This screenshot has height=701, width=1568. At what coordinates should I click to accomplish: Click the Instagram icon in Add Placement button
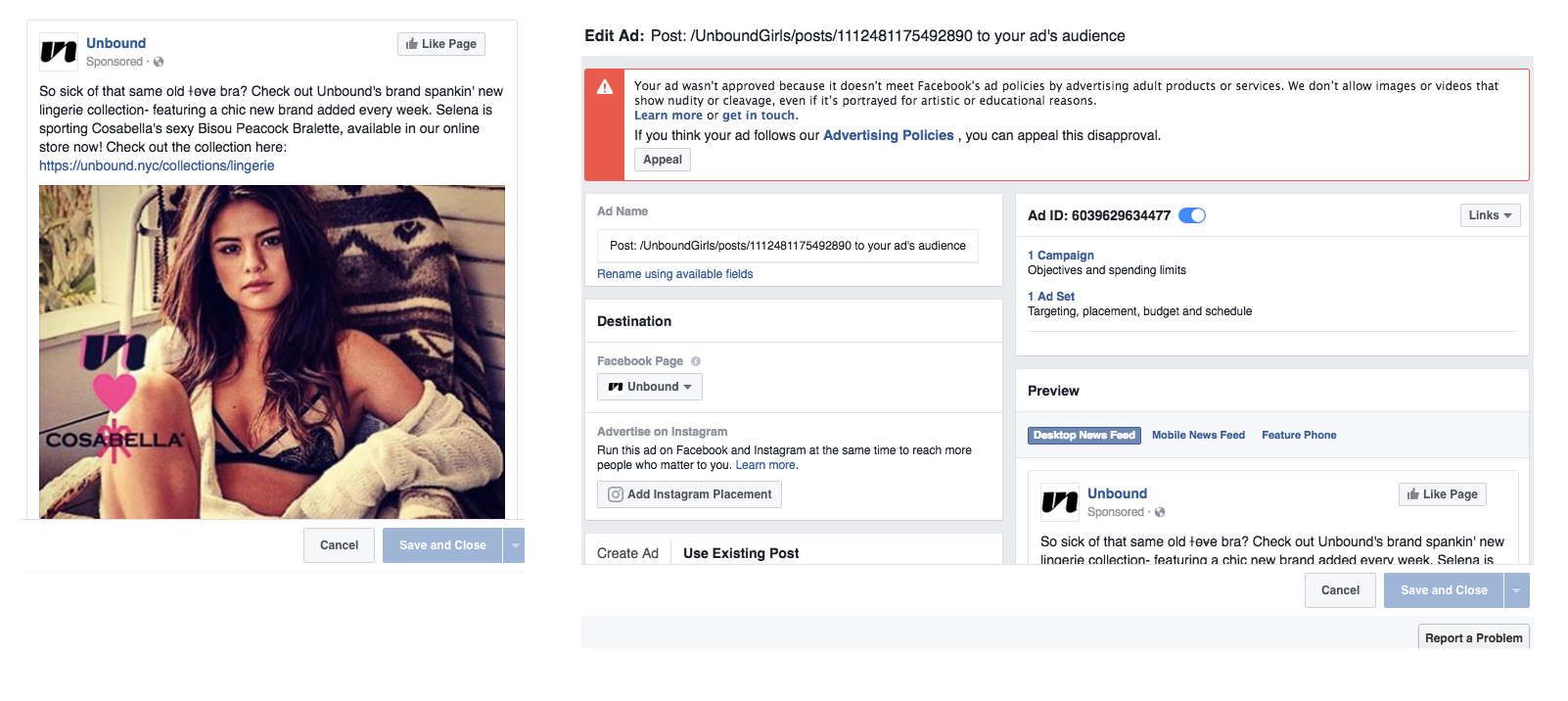(616, 494)
